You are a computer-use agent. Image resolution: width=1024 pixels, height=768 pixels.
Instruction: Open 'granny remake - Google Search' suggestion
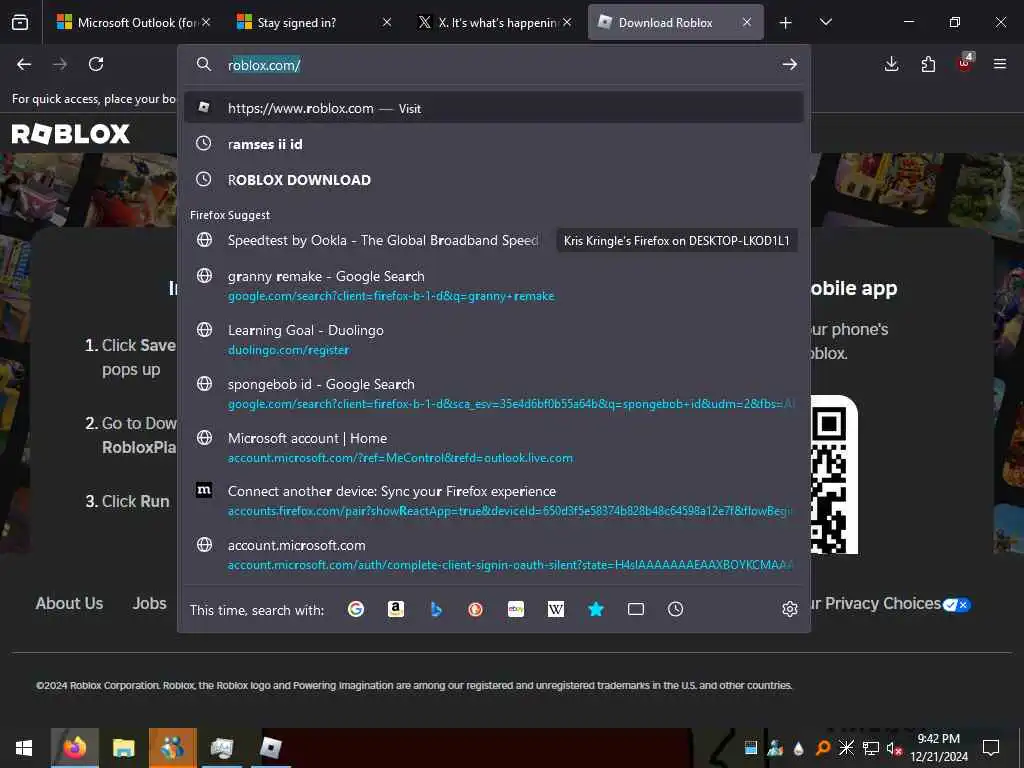(x=494, y=285)
